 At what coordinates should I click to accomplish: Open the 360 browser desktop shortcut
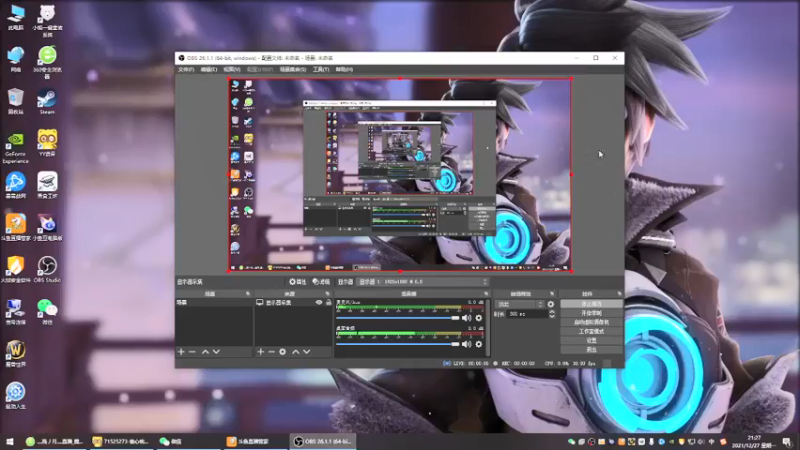[47, 62]
